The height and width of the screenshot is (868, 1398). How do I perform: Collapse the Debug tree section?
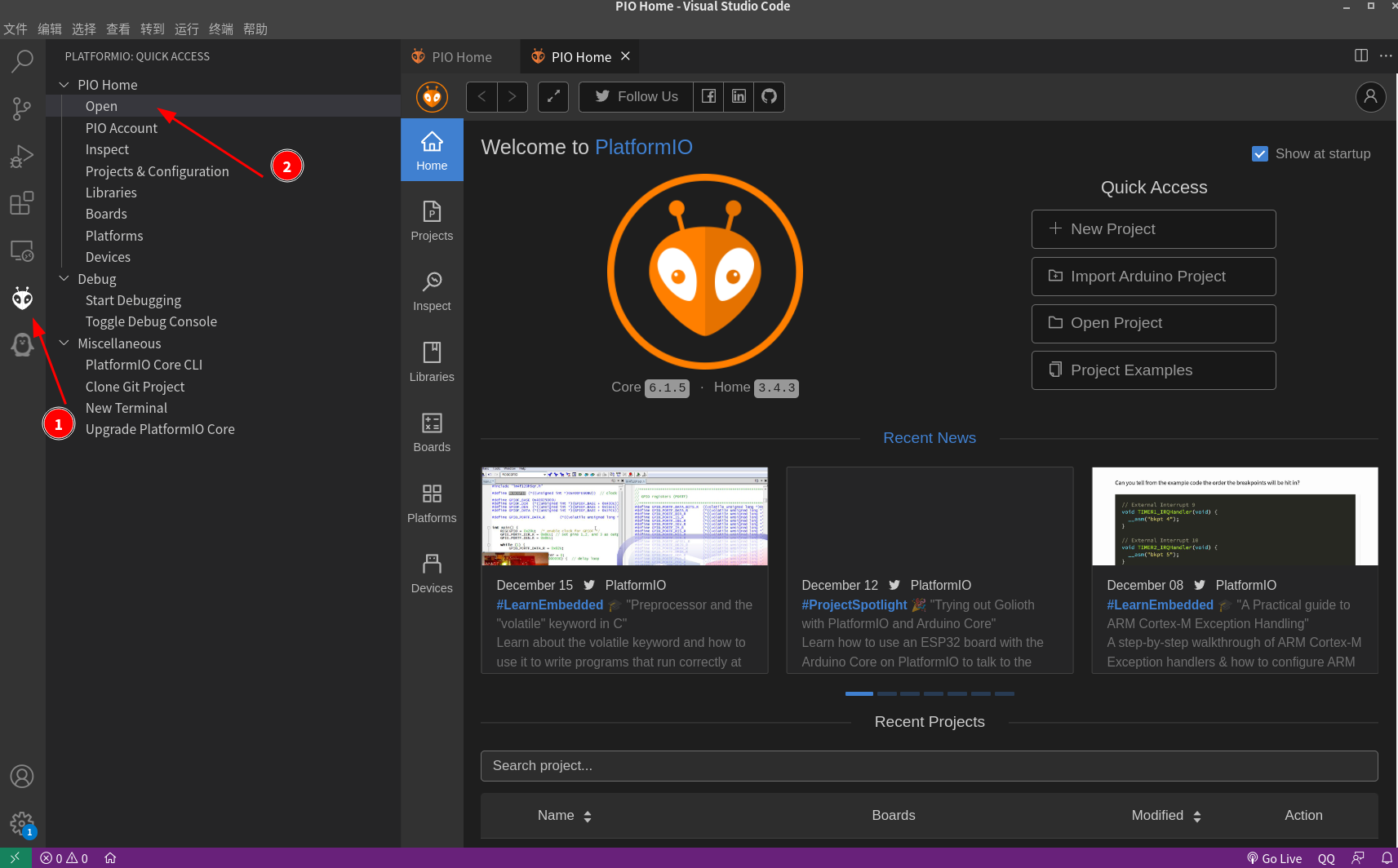click(x=64, y=279)
